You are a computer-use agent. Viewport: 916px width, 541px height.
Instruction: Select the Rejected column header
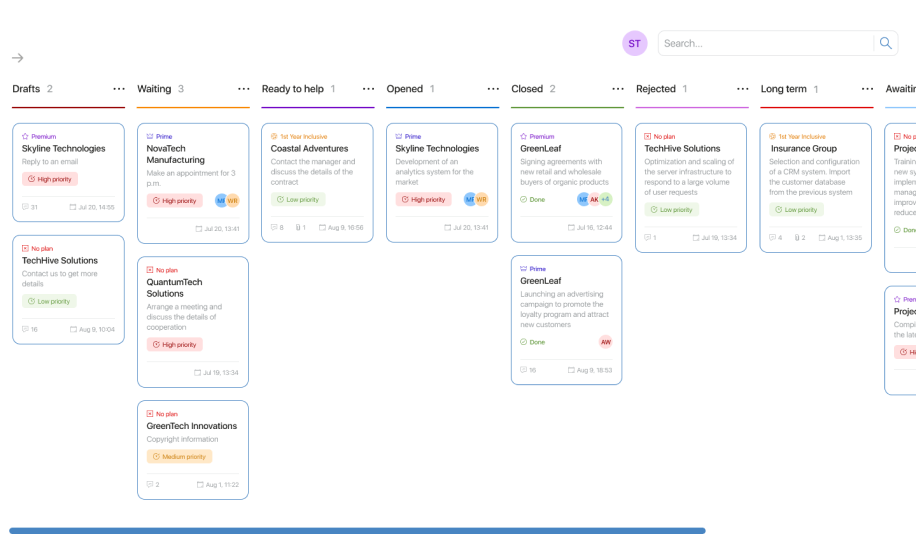click(655, 89)
